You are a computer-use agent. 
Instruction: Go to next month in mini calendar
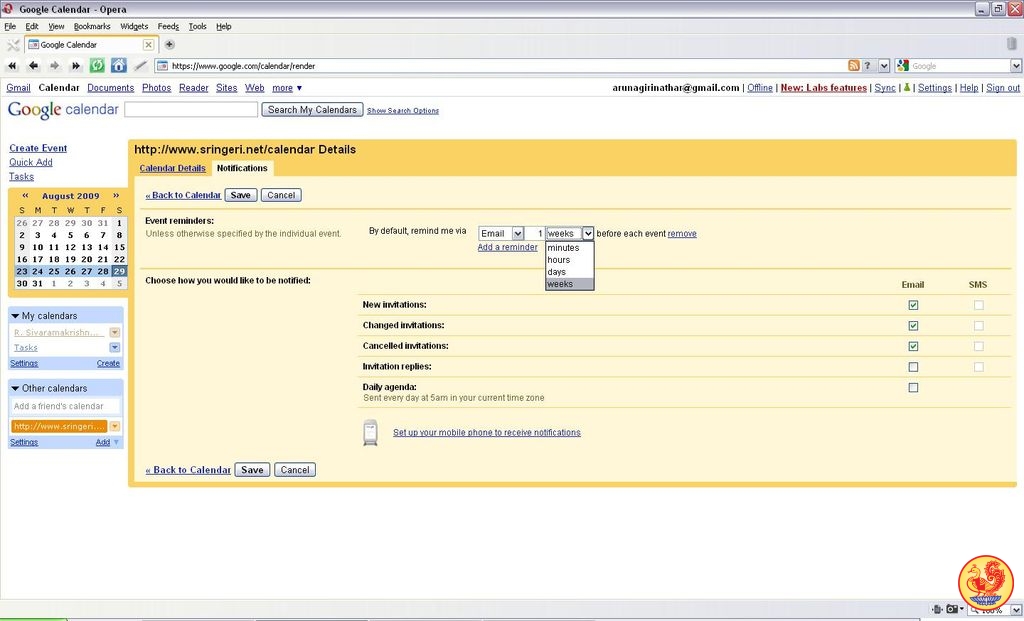116,195
